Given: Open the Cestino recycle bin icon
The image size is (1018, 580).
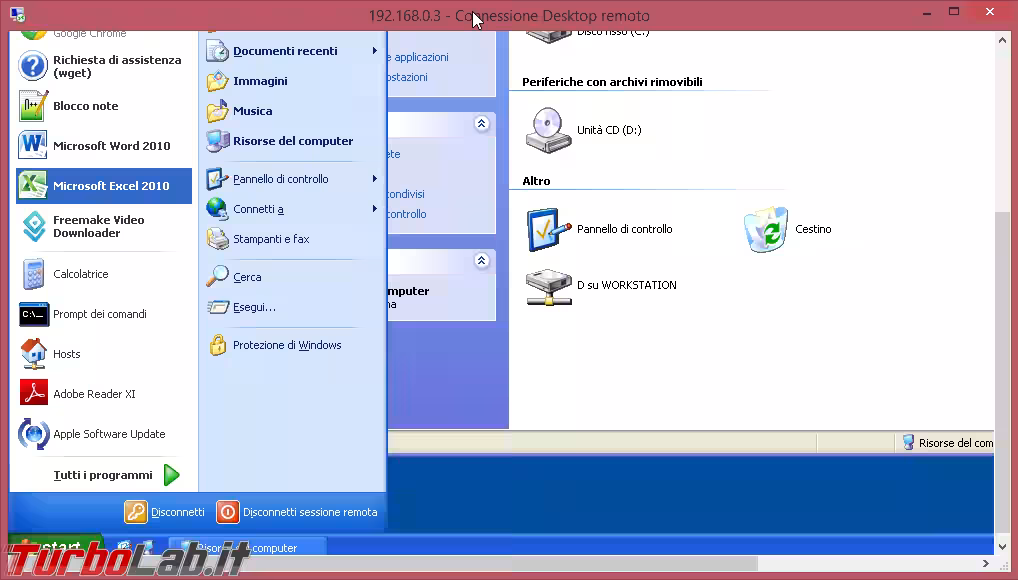Looking at the screenshot, I should 766,230.
